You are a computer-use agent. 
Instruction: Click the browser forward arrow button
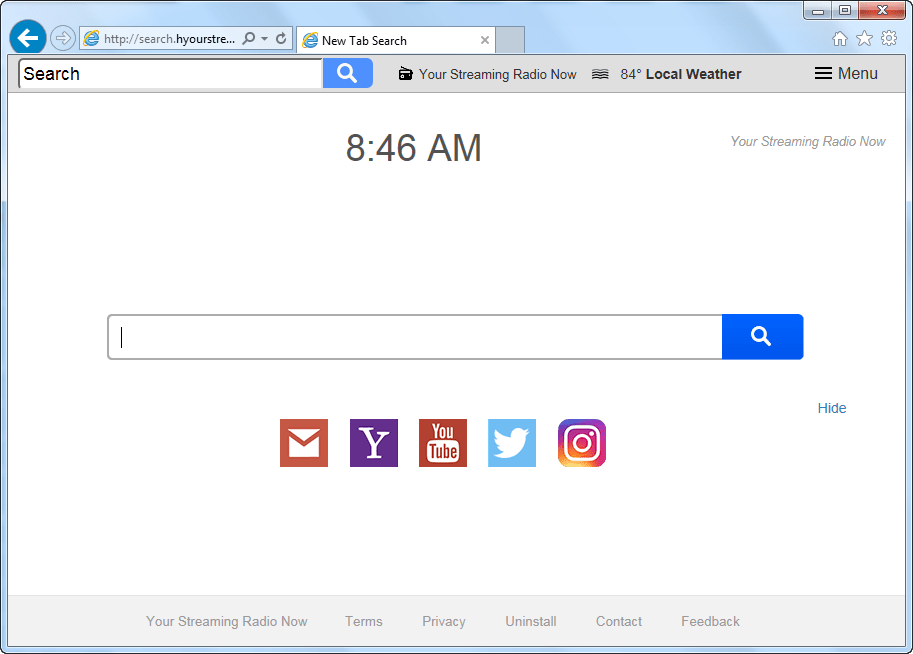(x=62, y=38)
